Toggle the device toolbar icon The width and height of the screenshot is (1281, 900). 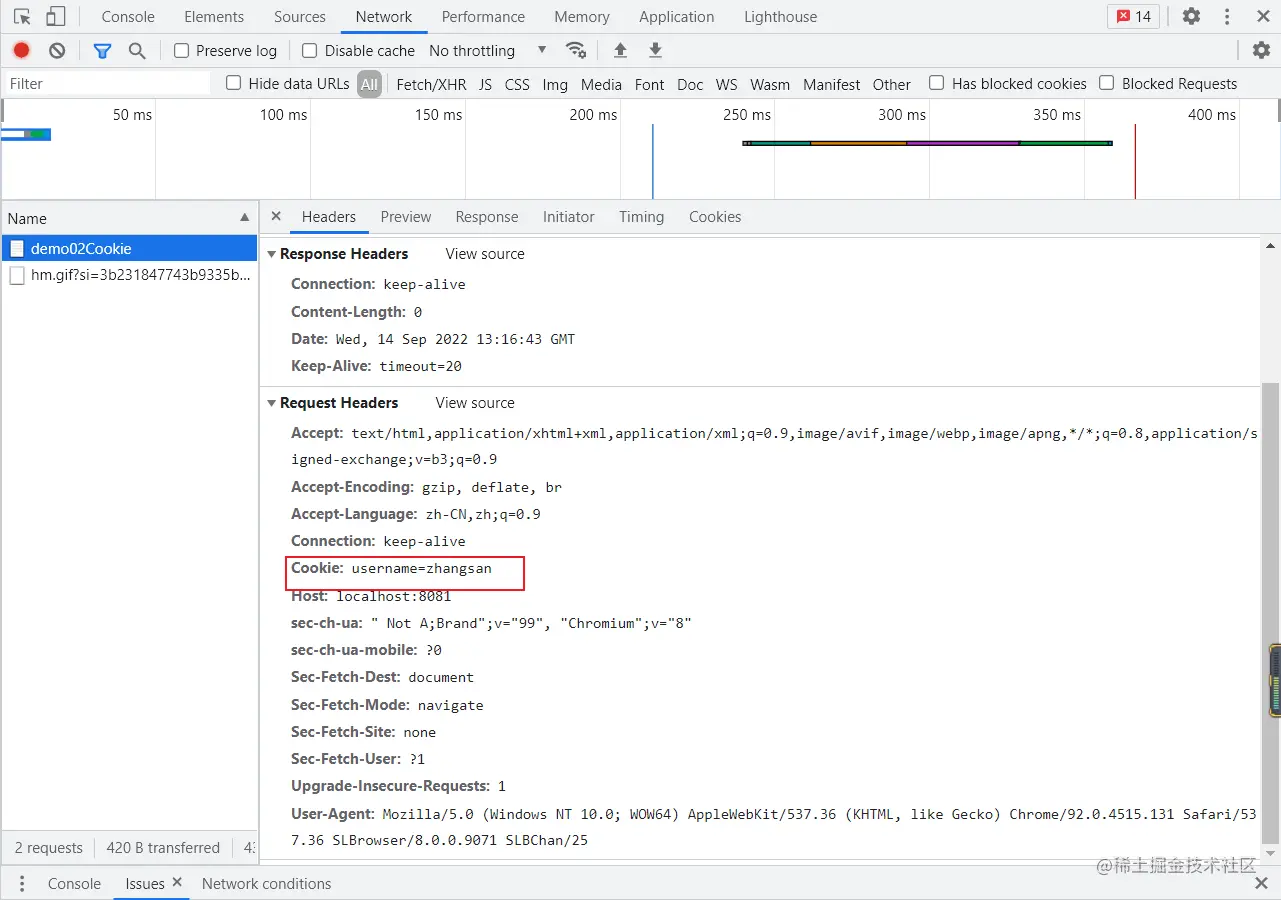[56, 16]
